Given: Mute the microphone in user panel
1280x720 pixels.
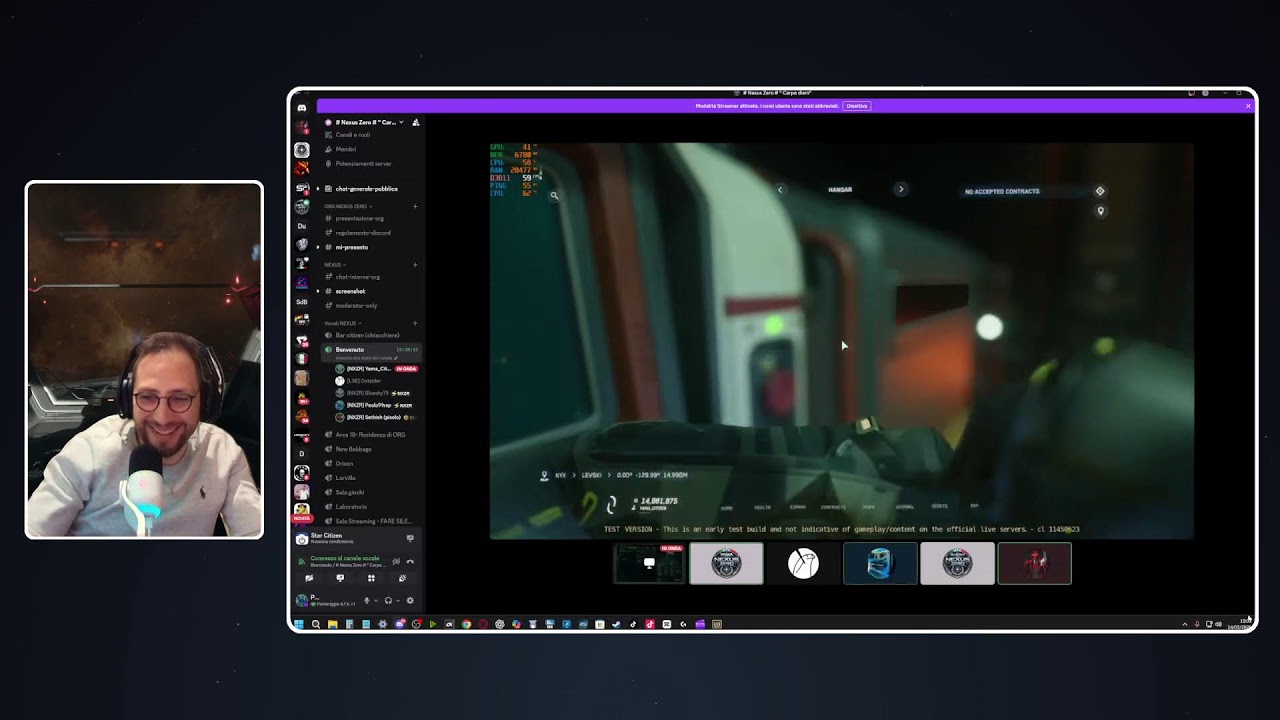Looking at the screenshot, I should 366,601.
